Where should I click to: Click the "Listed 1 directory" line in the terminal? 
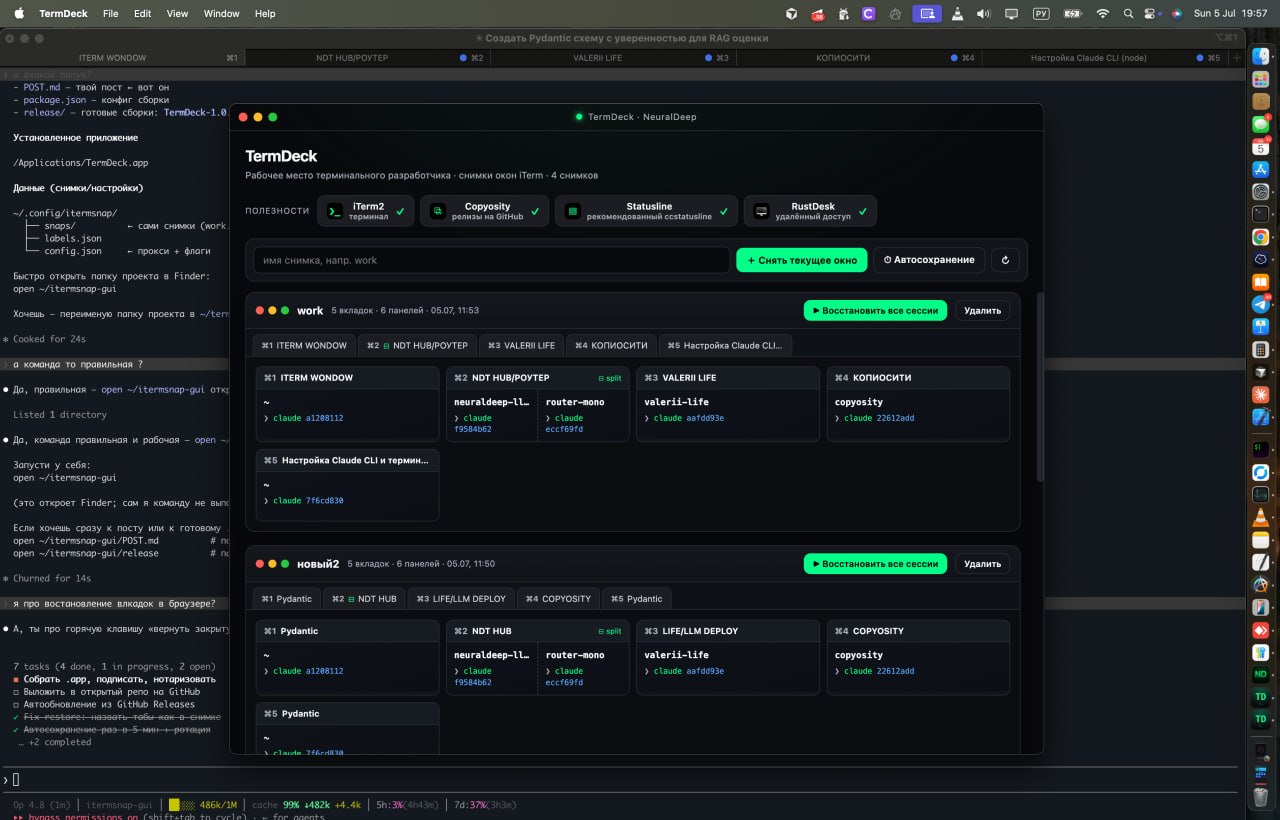coord(60,414)
